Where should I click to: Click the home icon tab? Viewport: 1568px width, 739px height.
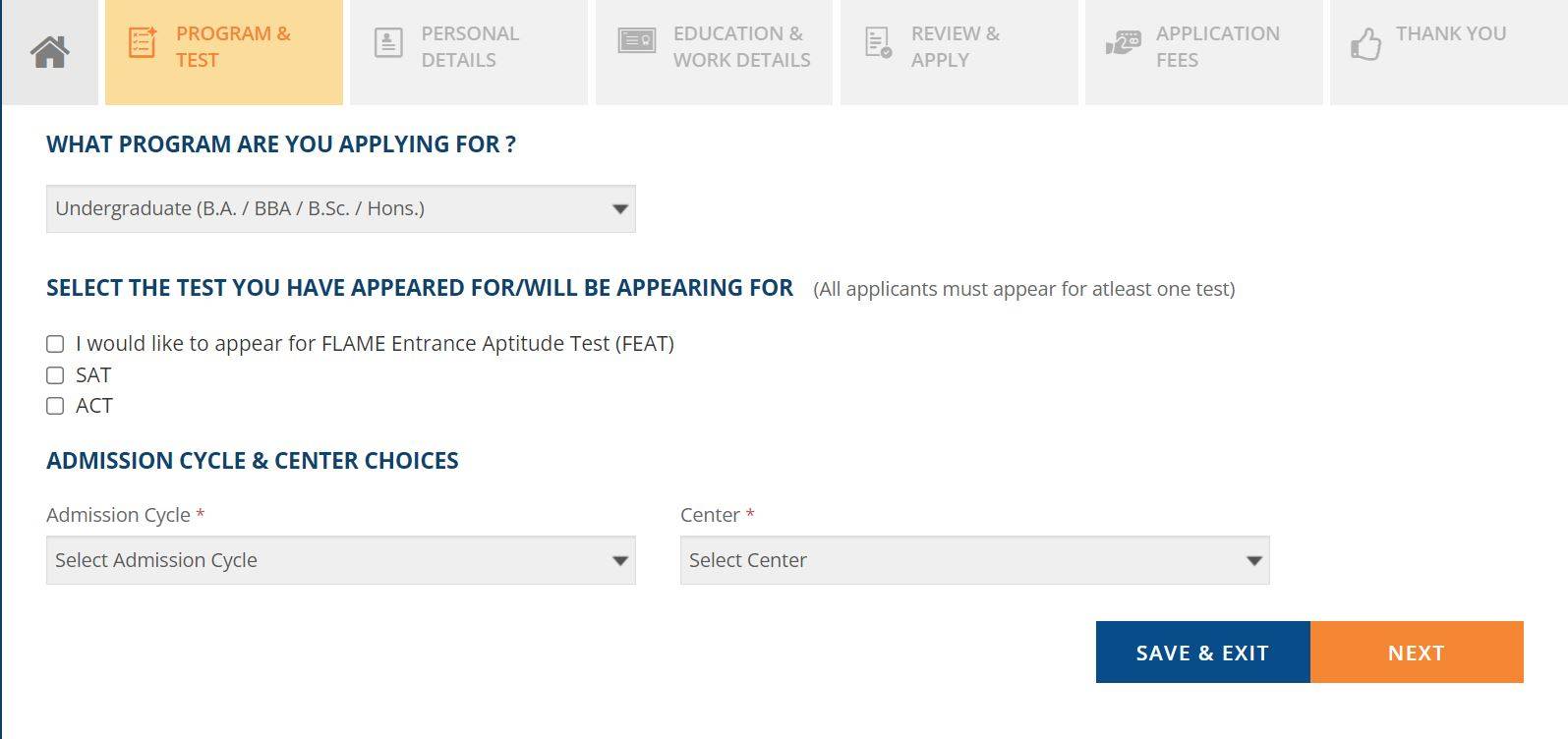click(x=50, y=51)
